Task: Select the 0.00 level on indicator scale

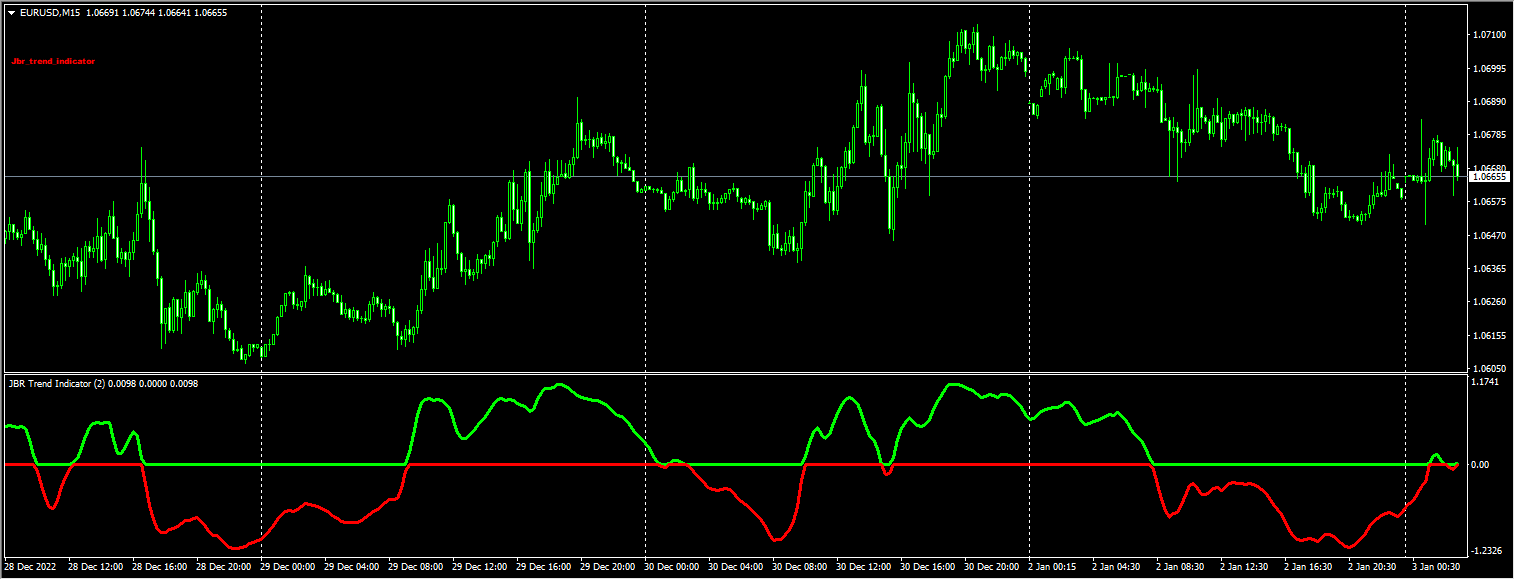Action: 1480,463
